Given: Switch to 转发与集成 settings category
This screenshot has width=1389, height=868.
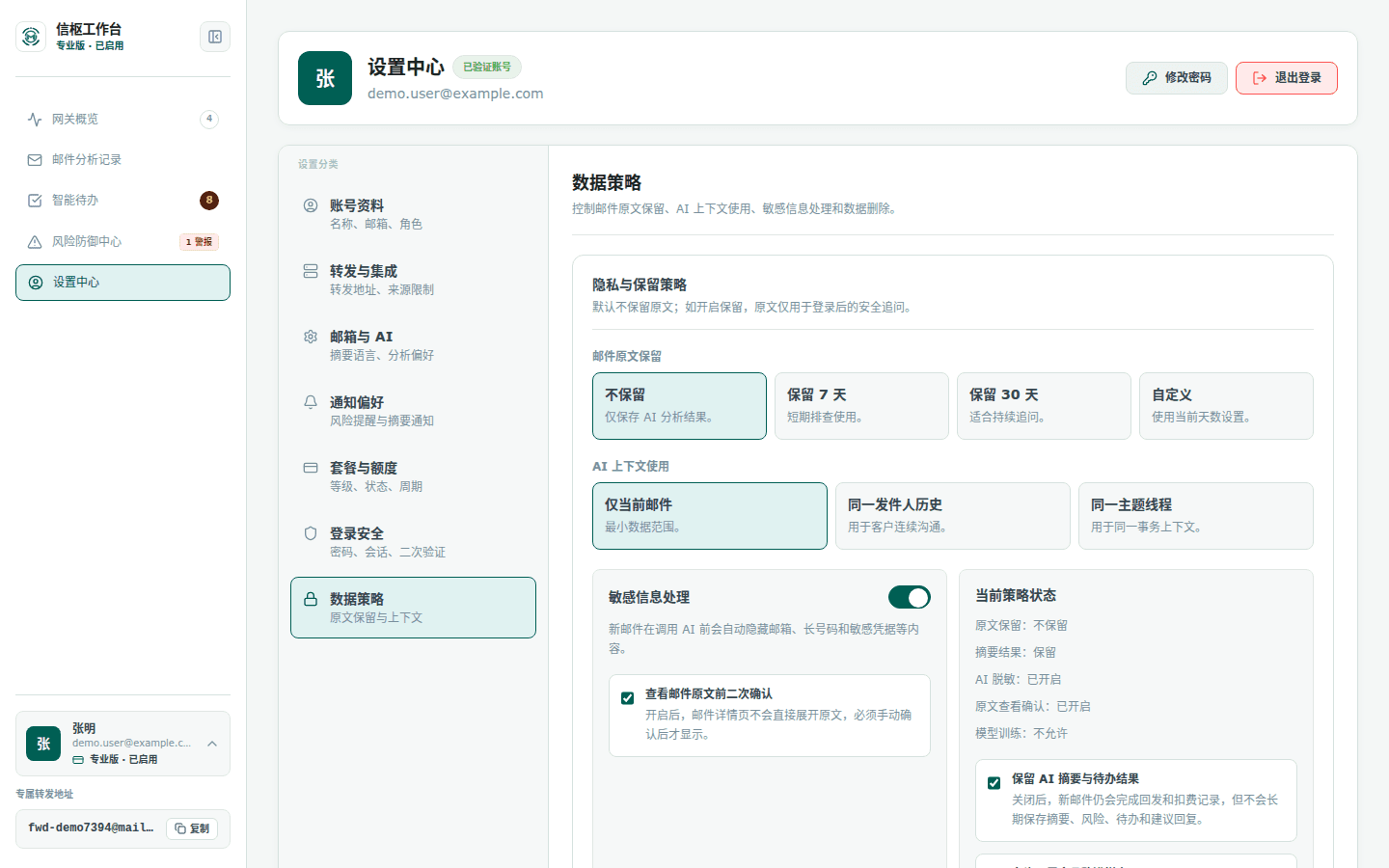Looking at the screenshot, I should [x=413, y=280].
